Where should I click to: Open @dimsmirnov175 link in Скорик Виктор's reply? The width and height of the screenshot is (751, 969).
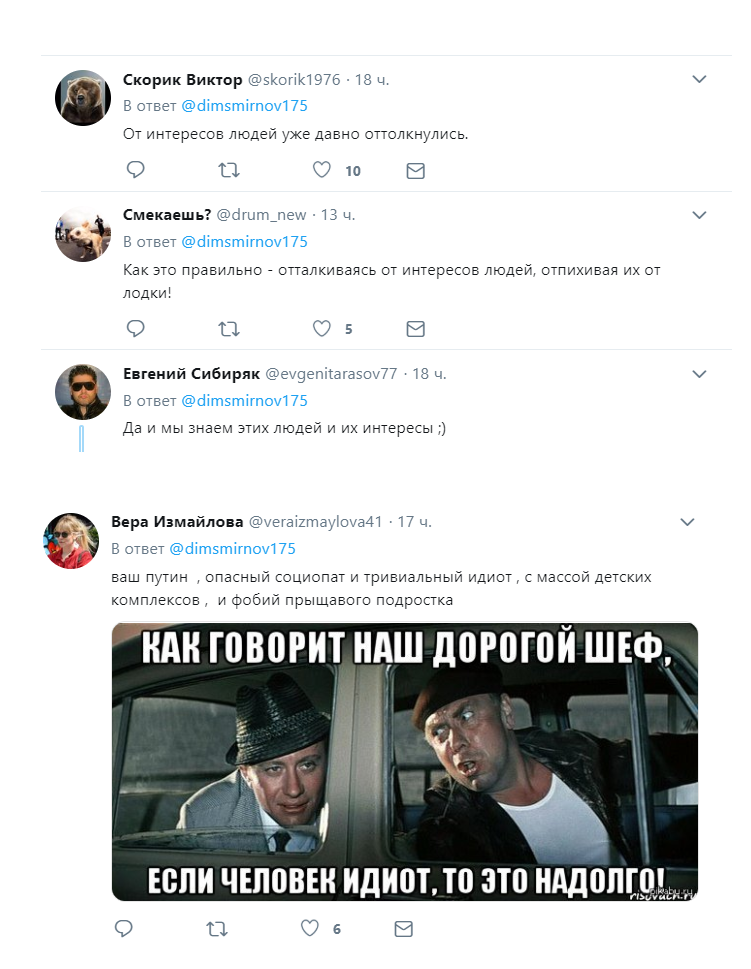244,106
